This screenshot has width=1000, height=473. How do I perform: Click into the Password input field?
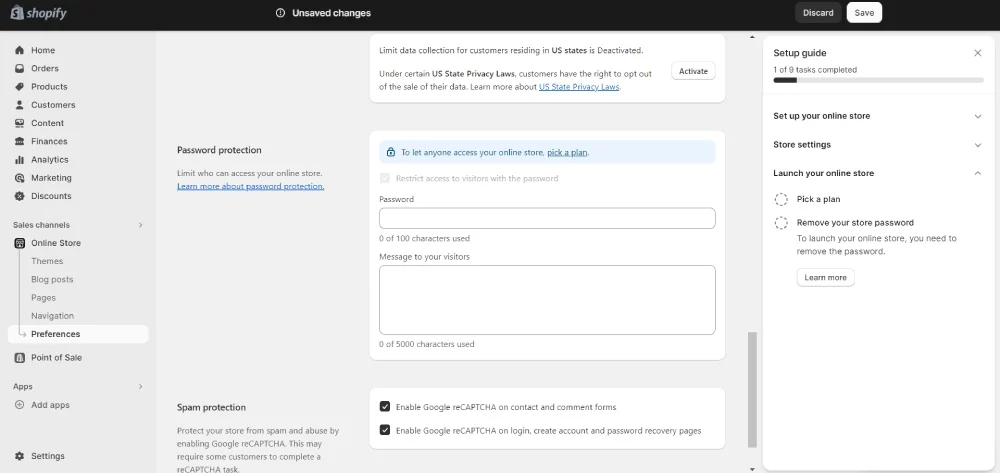click(547, 218)
